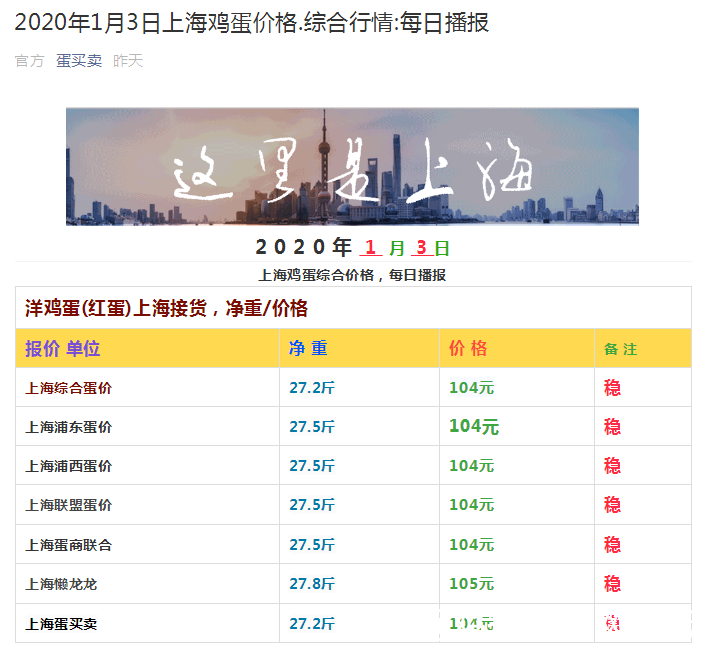Click the 2020年1月3日 date heading below banner
This screenshot has height=649, width=702.
click(x=352, y=247)
